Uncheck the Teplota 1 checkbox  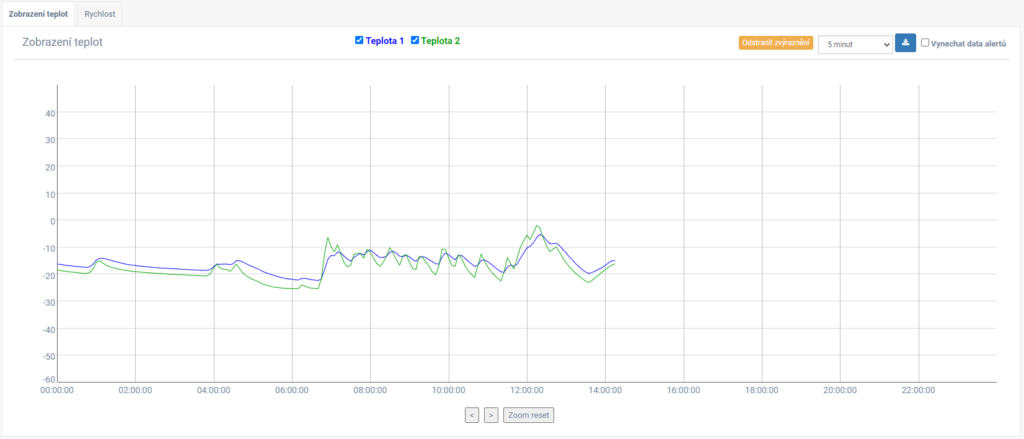tap(359, 40)
